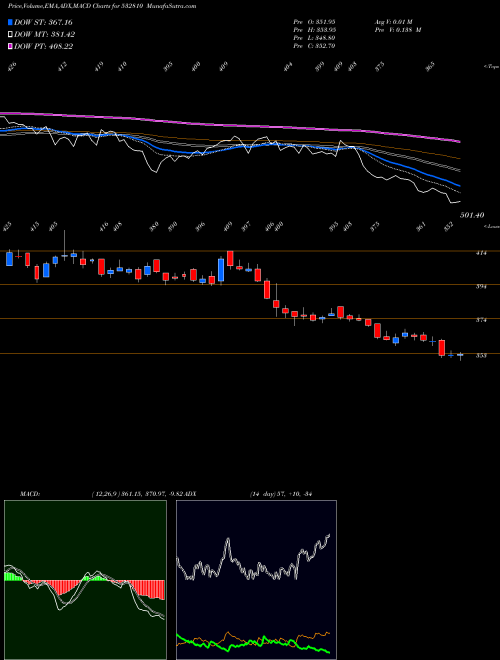The height and width of the screenshot is (660, 500).
Task: Click the 'Pre H: 353.95' high value
Action: [314, 30]
